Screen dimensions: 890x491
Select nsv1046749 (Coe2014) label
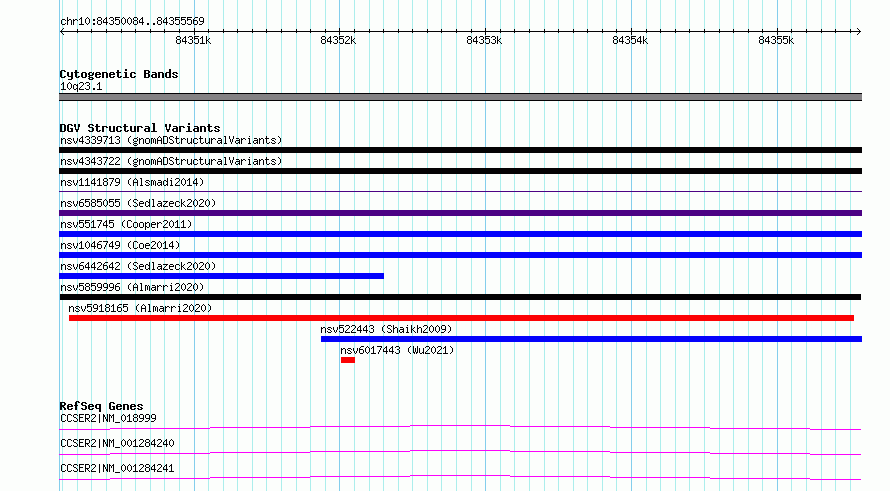[120, 245]
